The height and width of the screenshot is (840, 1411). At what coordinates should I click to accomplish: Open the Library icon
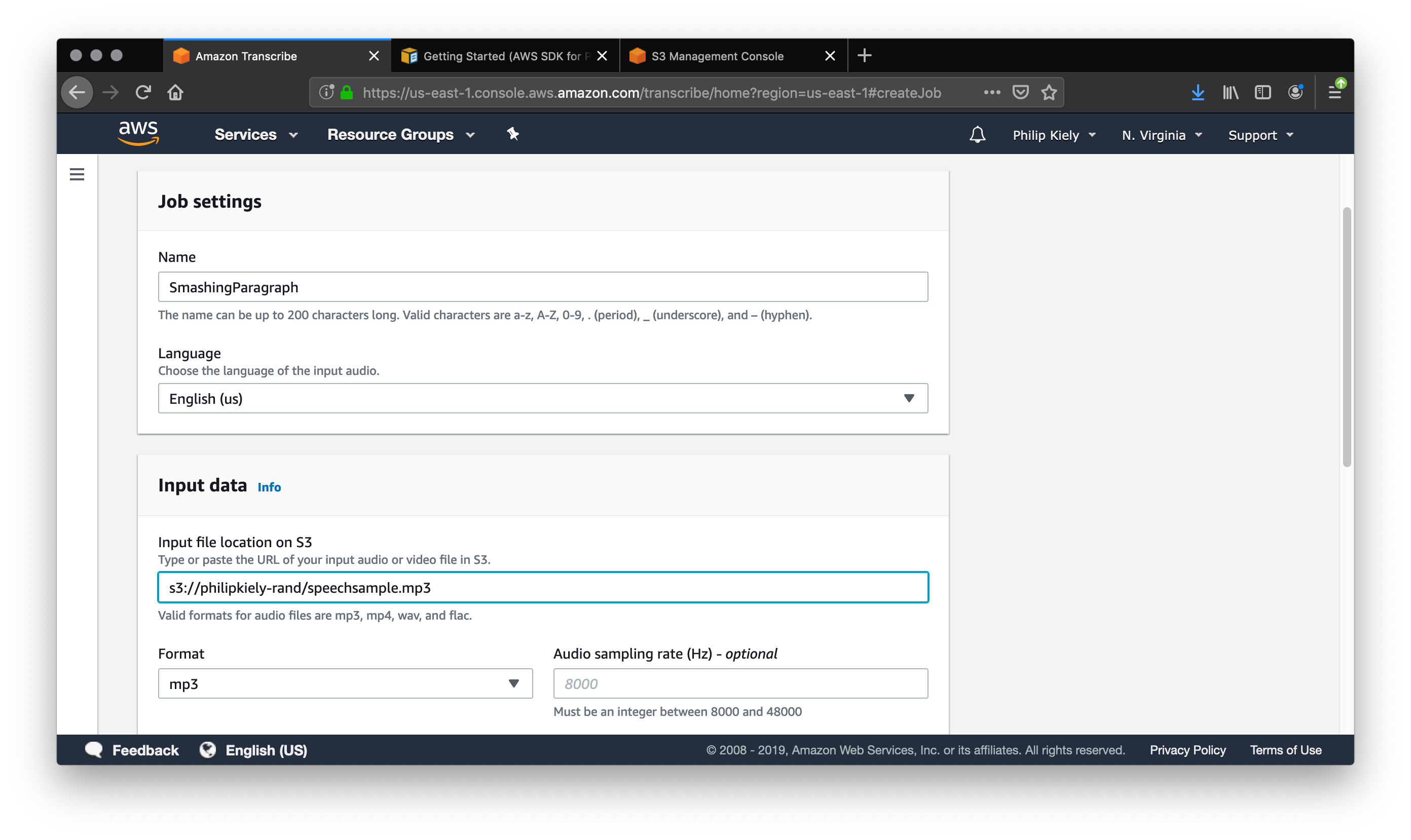(1231, 92)
